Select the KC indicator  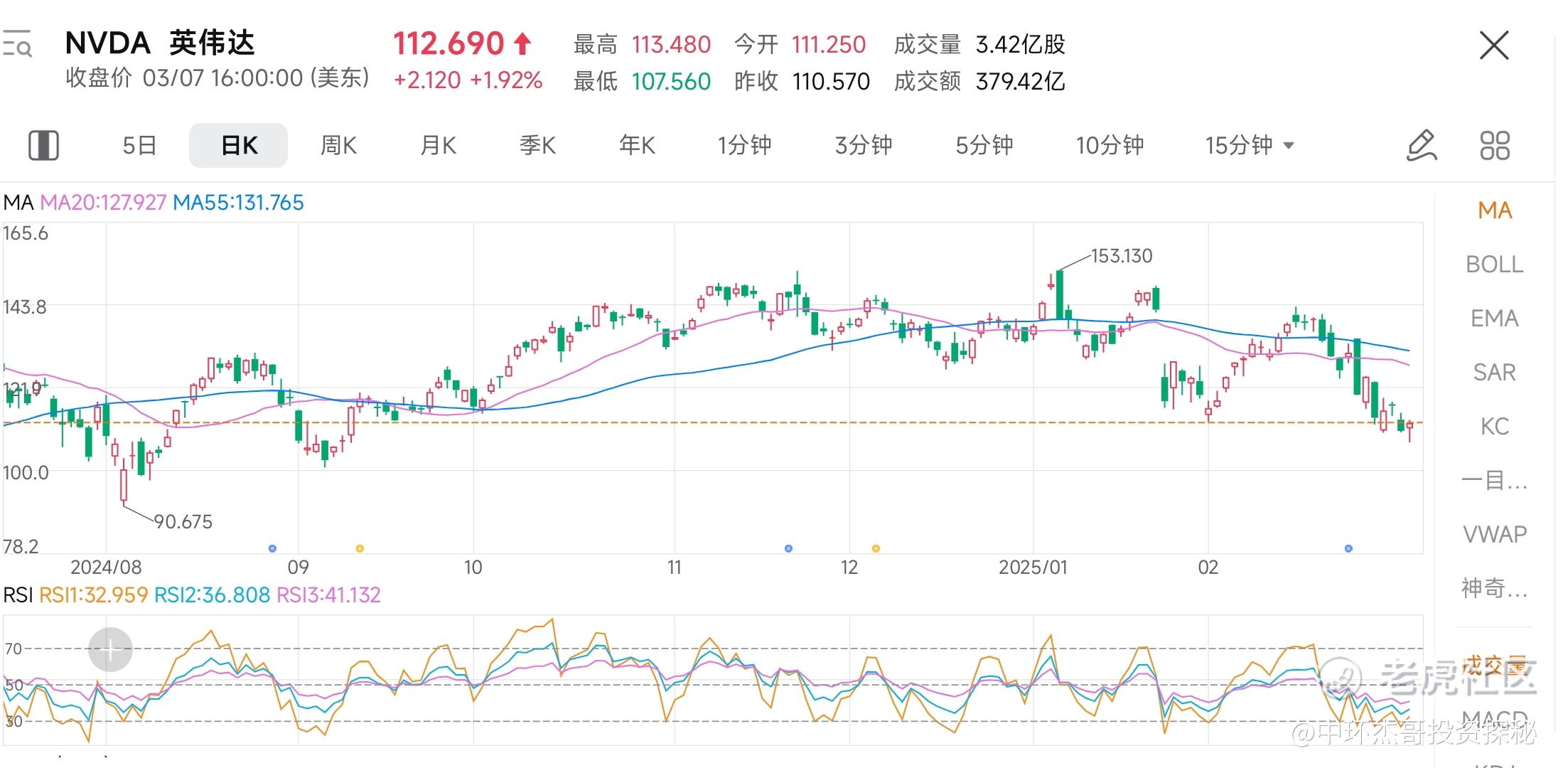[1495, 427]
